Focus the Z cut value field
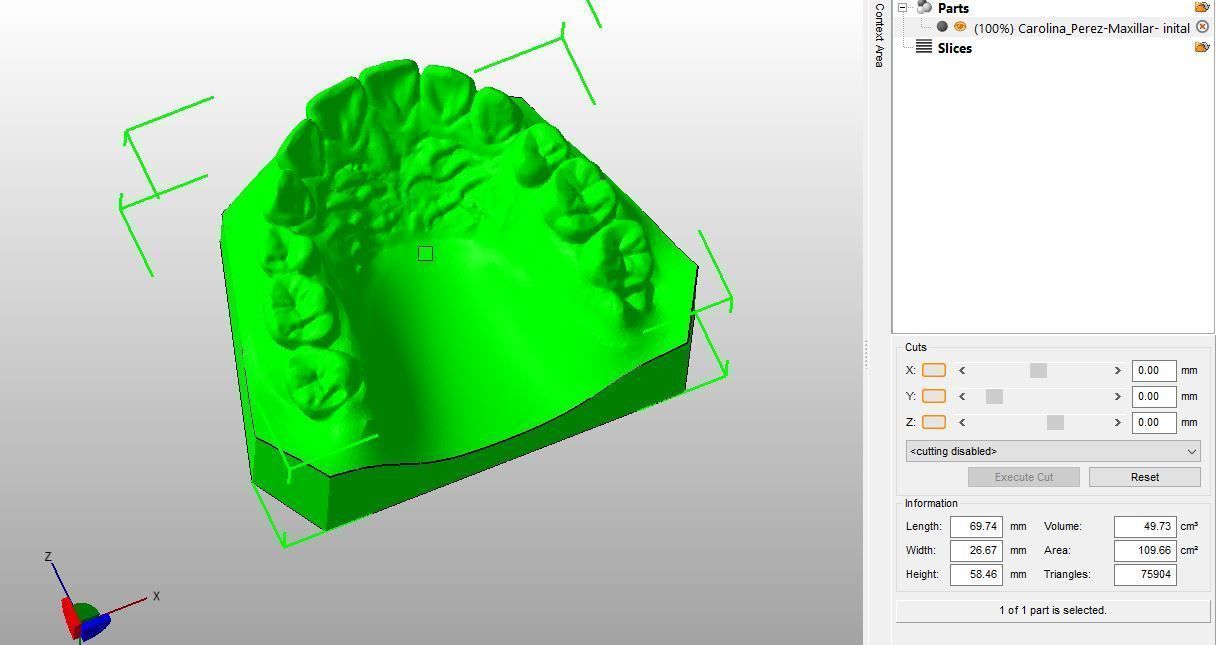This screenshot has height=645, width=1216. tap(1154, 422)
